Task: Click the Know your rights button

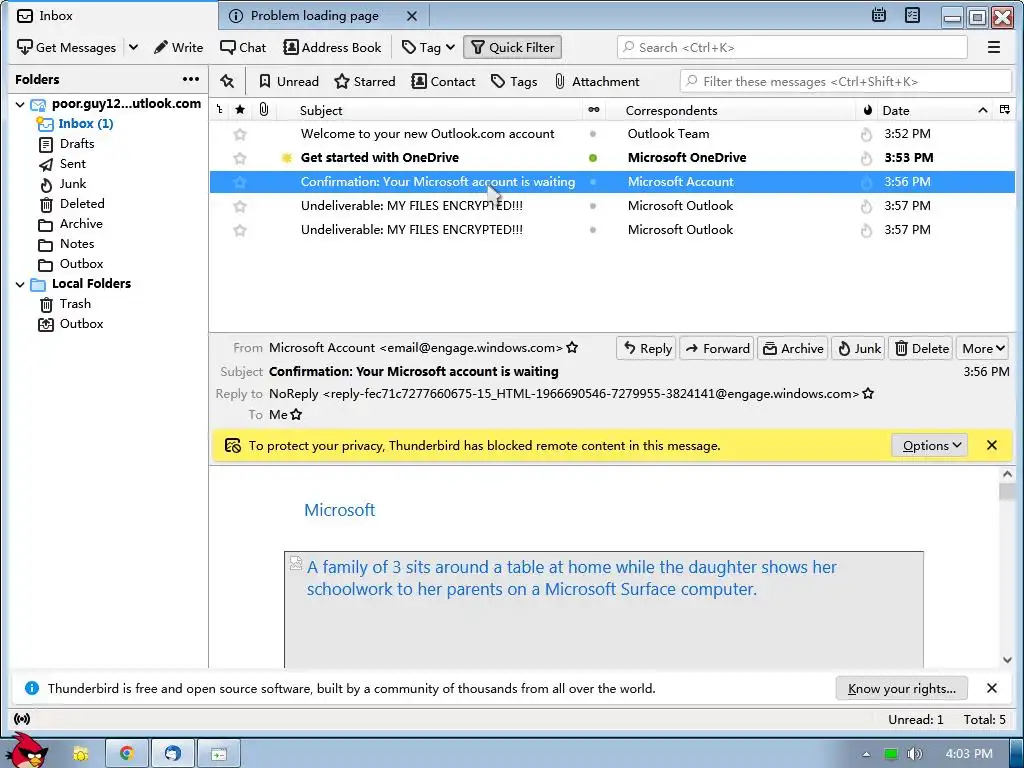Action: [901, 688]
